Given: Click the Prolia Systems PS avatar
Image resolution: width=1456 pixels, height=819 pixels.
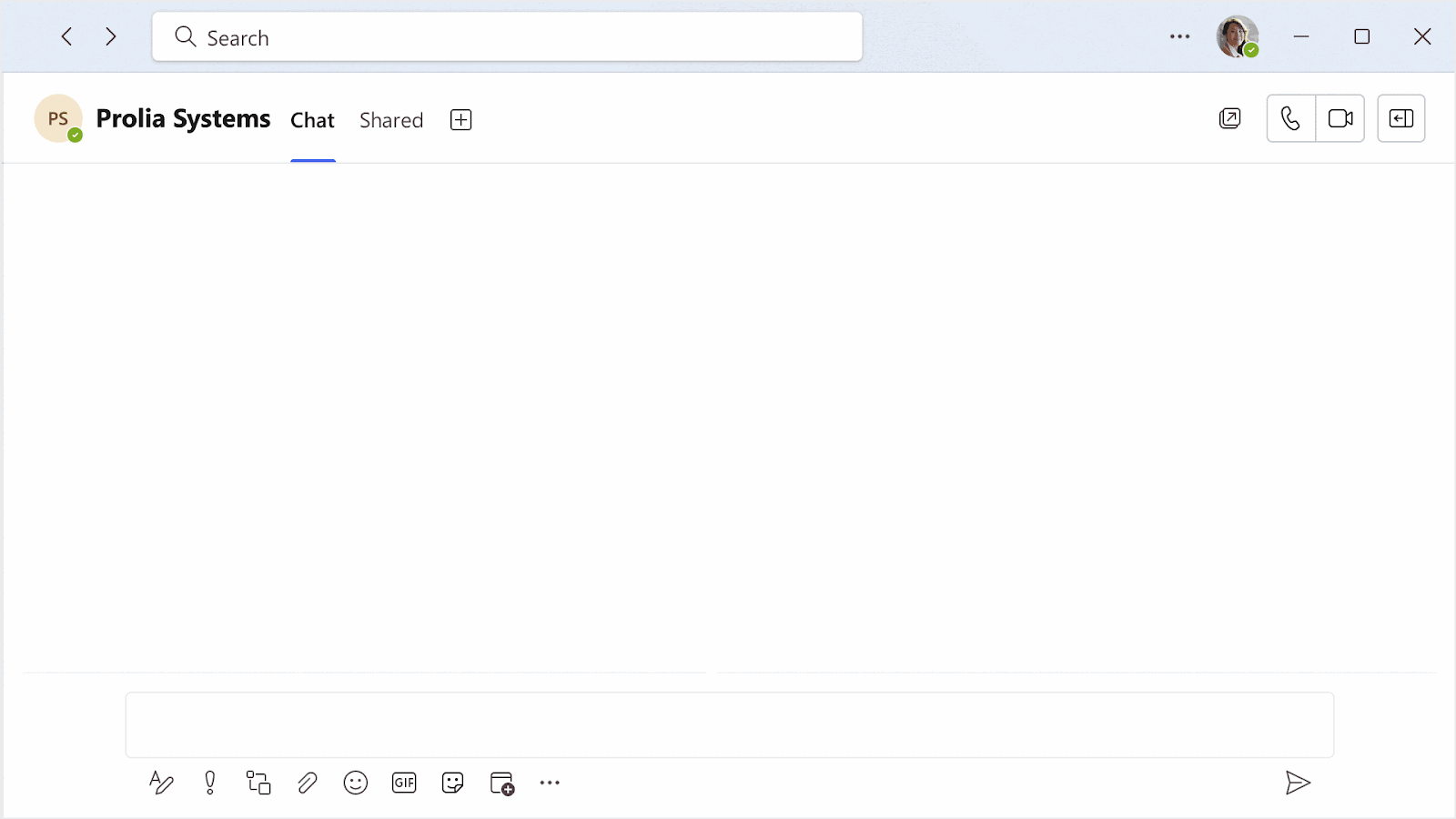Looking at the screenshot, I should tap(58, 118).
